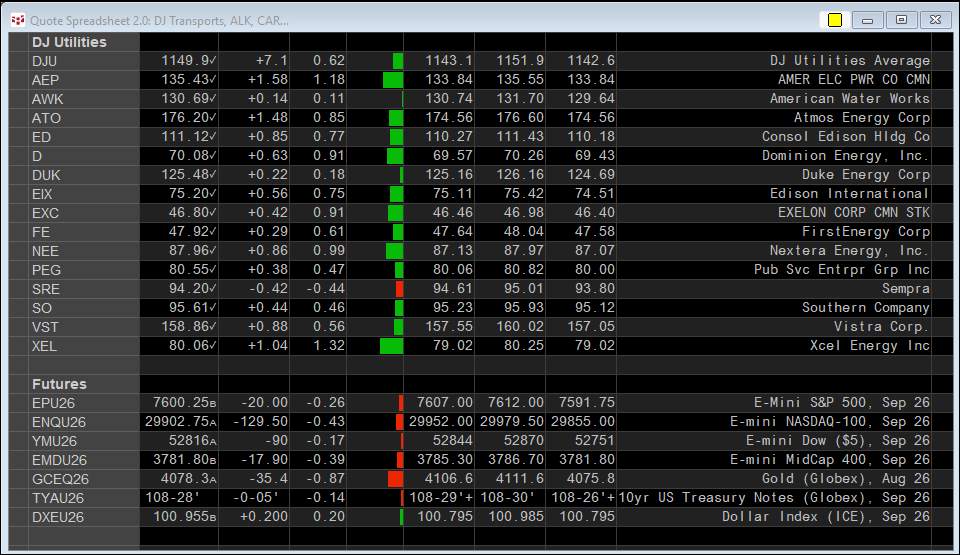Select Xcel Energy Inc description cell

(774, 346)
